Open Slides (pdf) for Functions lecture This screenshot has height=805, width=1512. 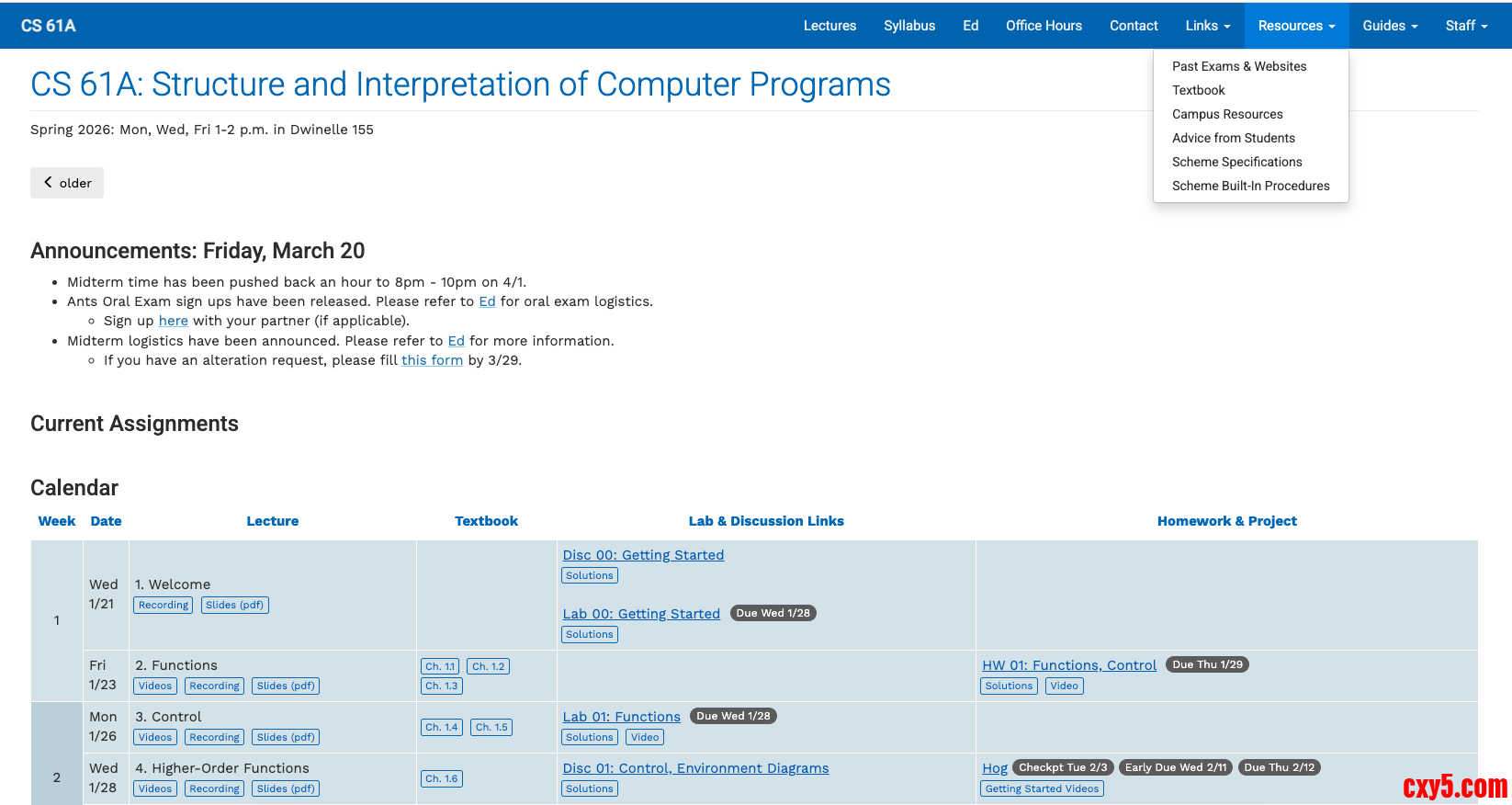pos(286,686)
